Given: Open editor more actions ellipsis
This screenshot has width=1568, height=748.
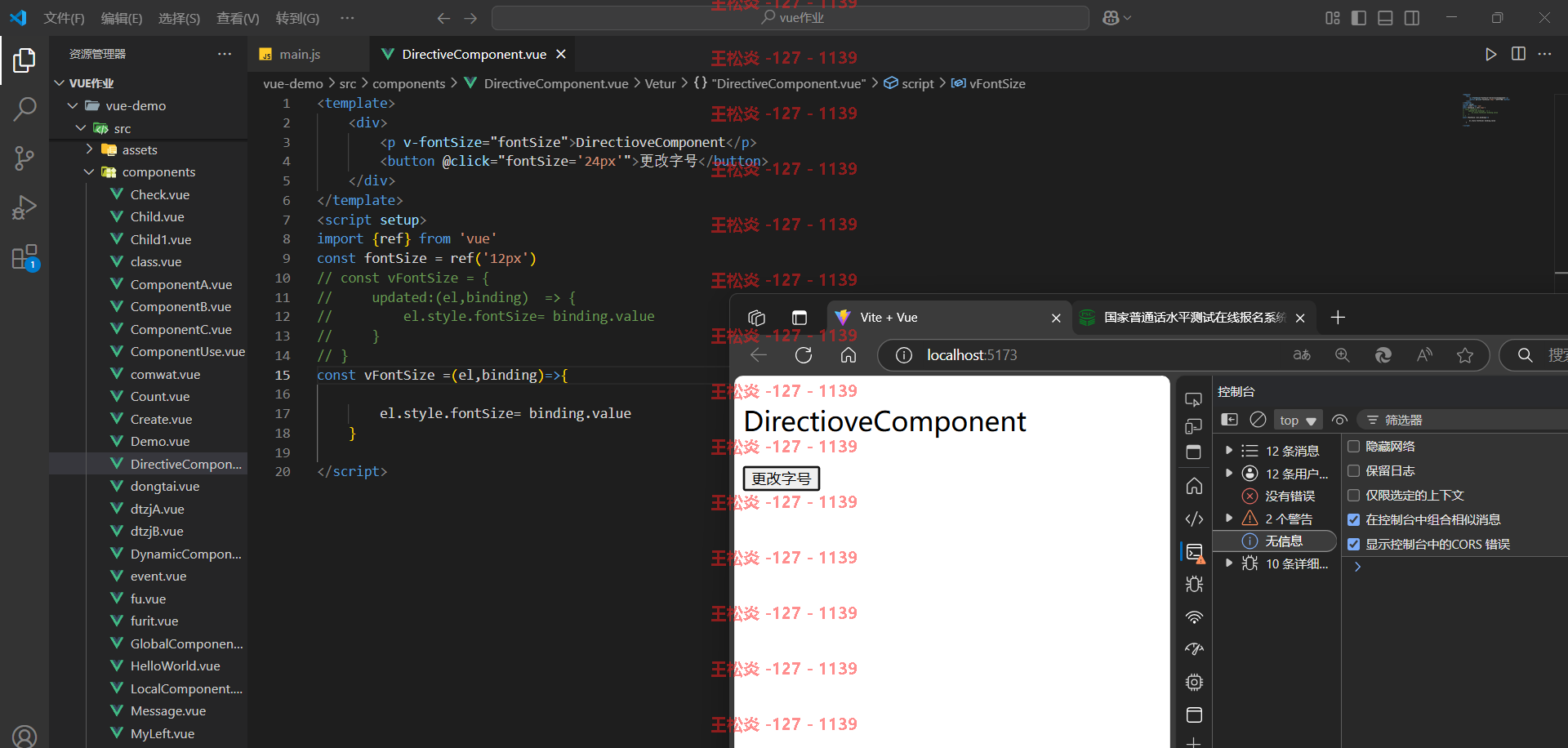Looking at the screenshot, I should (x=1544, y=54).
